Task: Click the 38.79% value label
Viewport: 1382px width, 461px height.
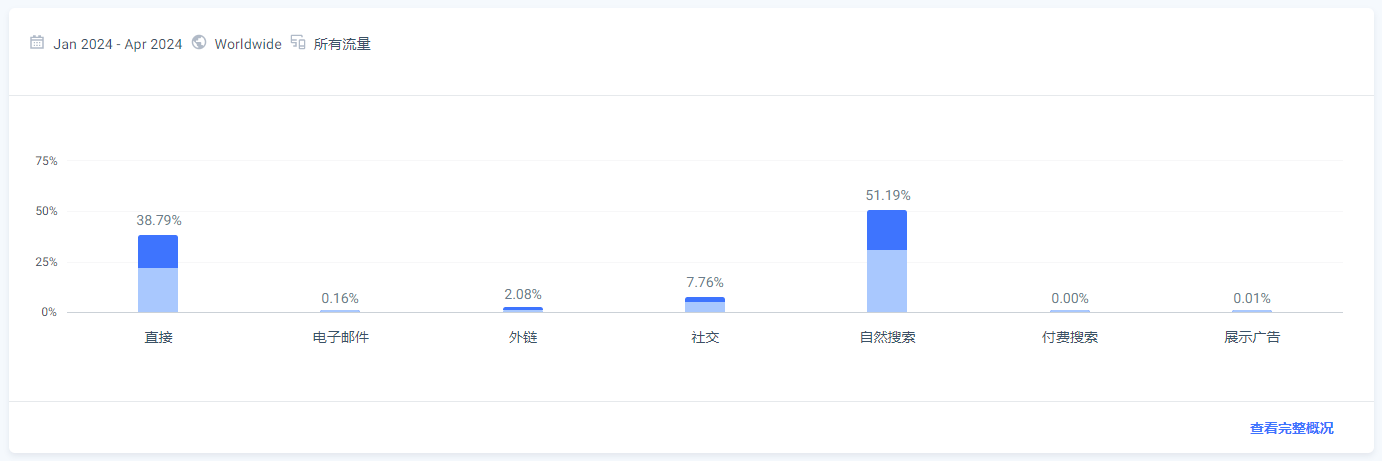Action: click(159, 220)
